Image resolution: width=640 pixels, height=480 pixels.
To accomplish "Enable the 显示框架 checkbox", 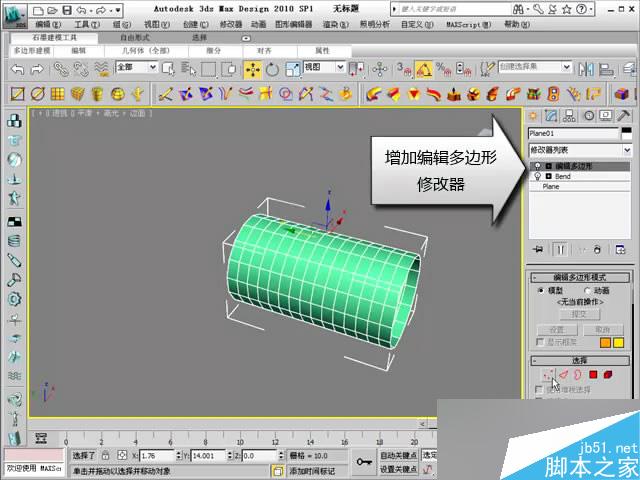I will (540, 342).
